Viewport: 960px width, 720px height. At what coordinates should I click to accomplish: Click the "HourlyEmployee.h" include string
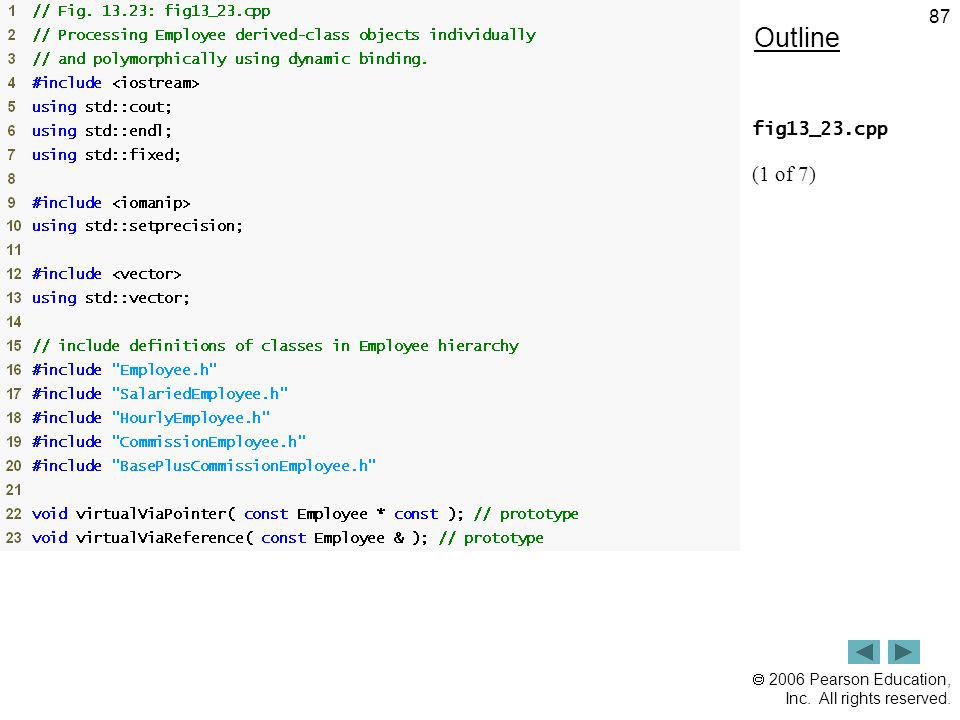191,418
